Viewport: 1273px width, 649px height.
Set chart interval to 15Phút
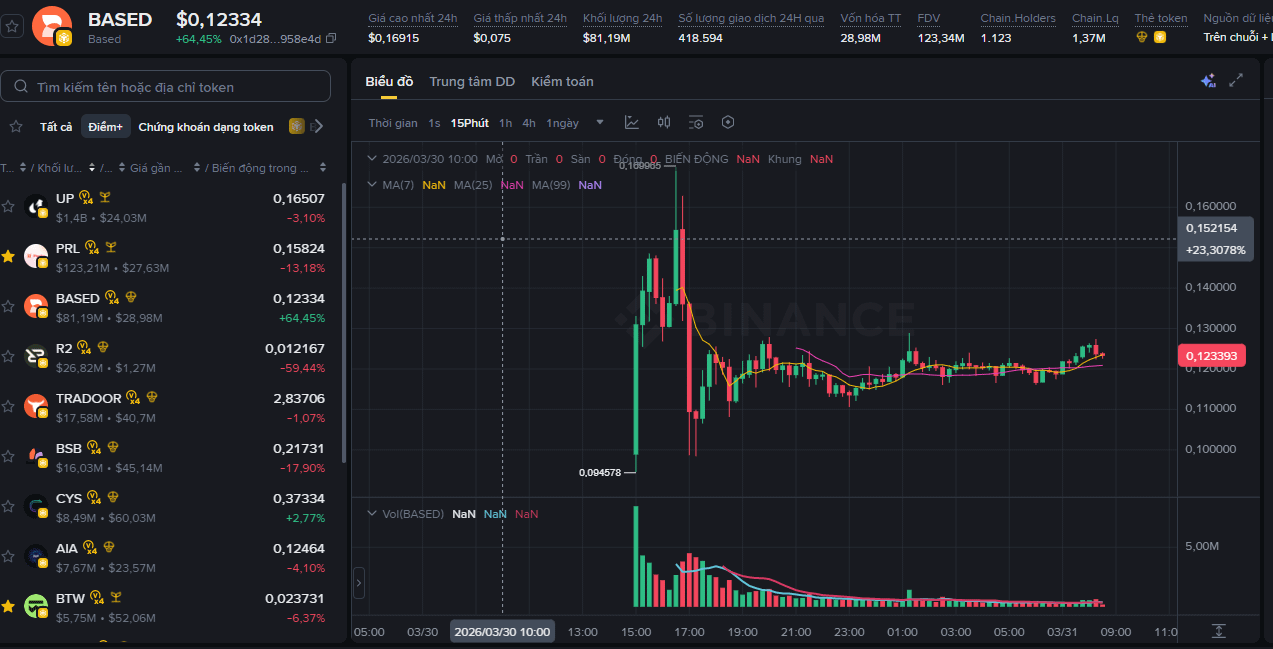pos(470,123)
